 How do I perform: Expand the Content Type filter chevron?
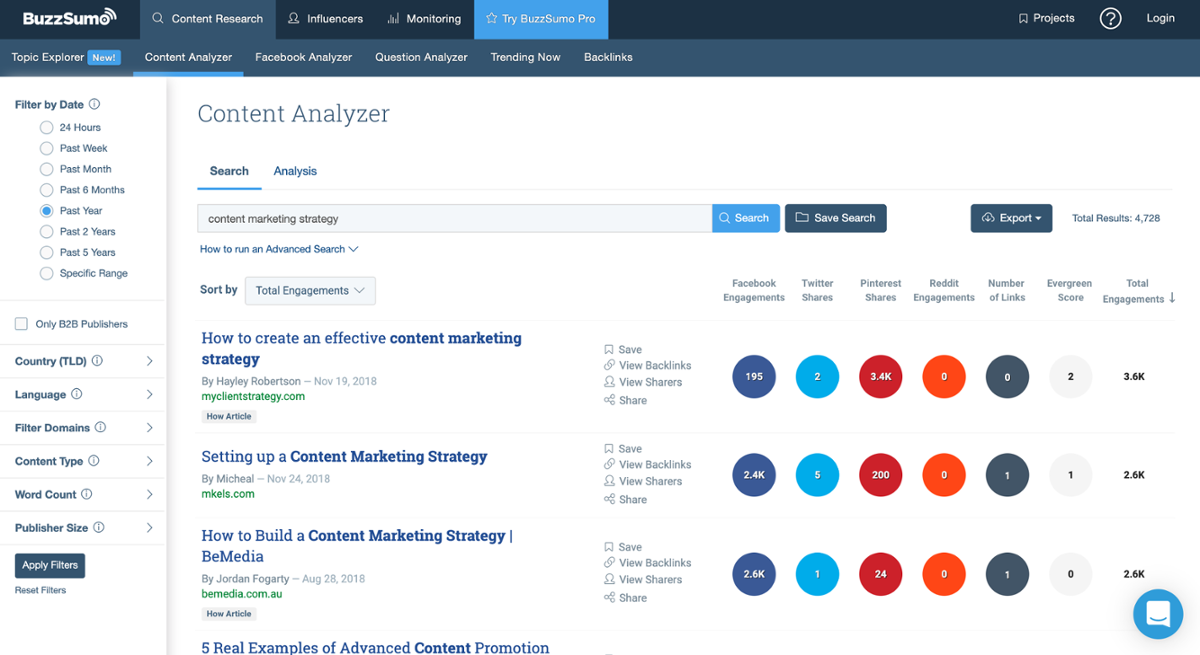tap(149, 461)
